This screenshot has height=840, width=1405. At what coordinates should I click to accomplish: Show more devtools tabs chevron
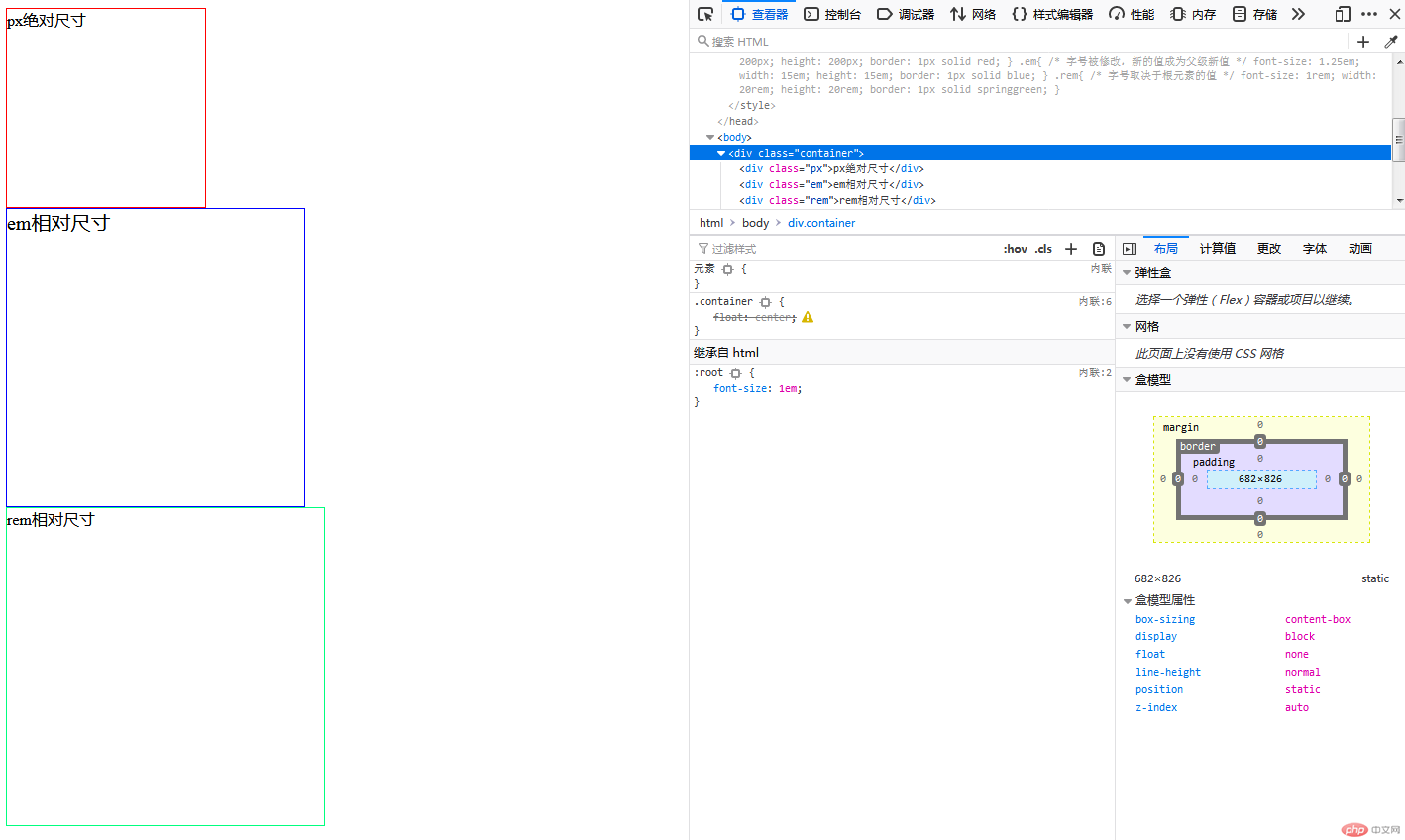tap(1299, 14)
